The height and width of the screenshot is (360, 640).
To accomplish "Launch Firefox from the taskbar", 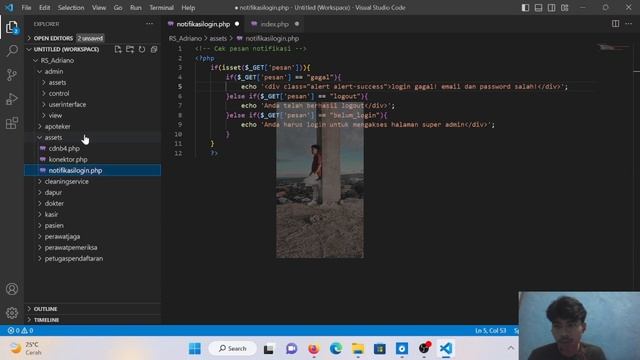I will pos(313,349).
